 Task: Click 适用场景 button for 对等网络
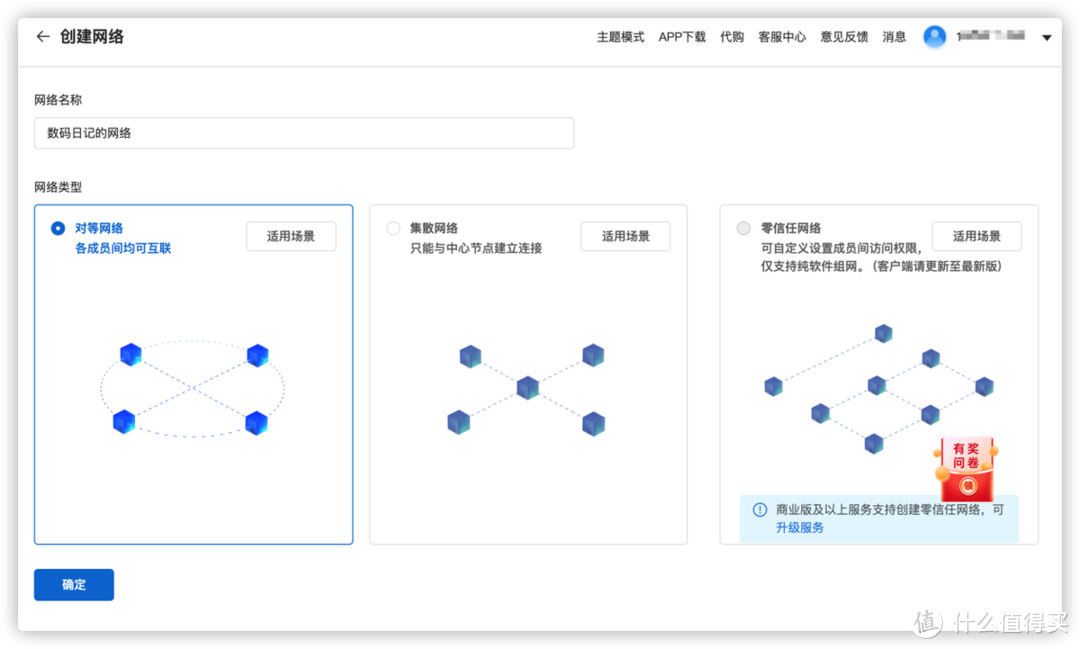point(291,236)
